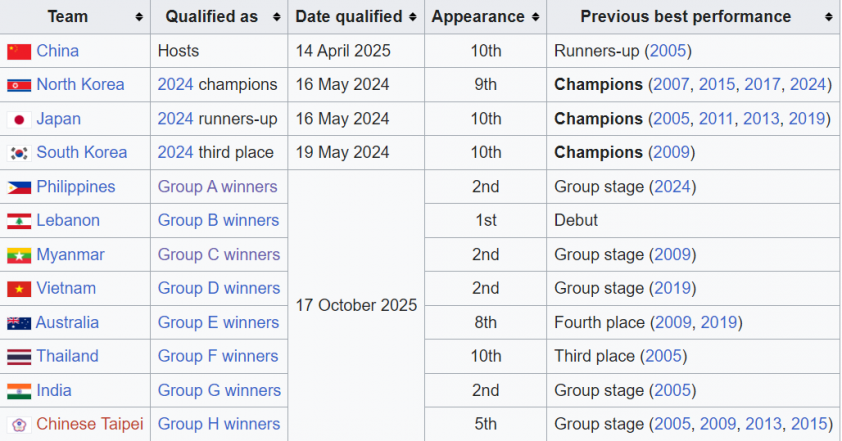The width and height of the screenshot is (842, 441).
Task: Click the Japan flag icon
Action: [19, 119]
